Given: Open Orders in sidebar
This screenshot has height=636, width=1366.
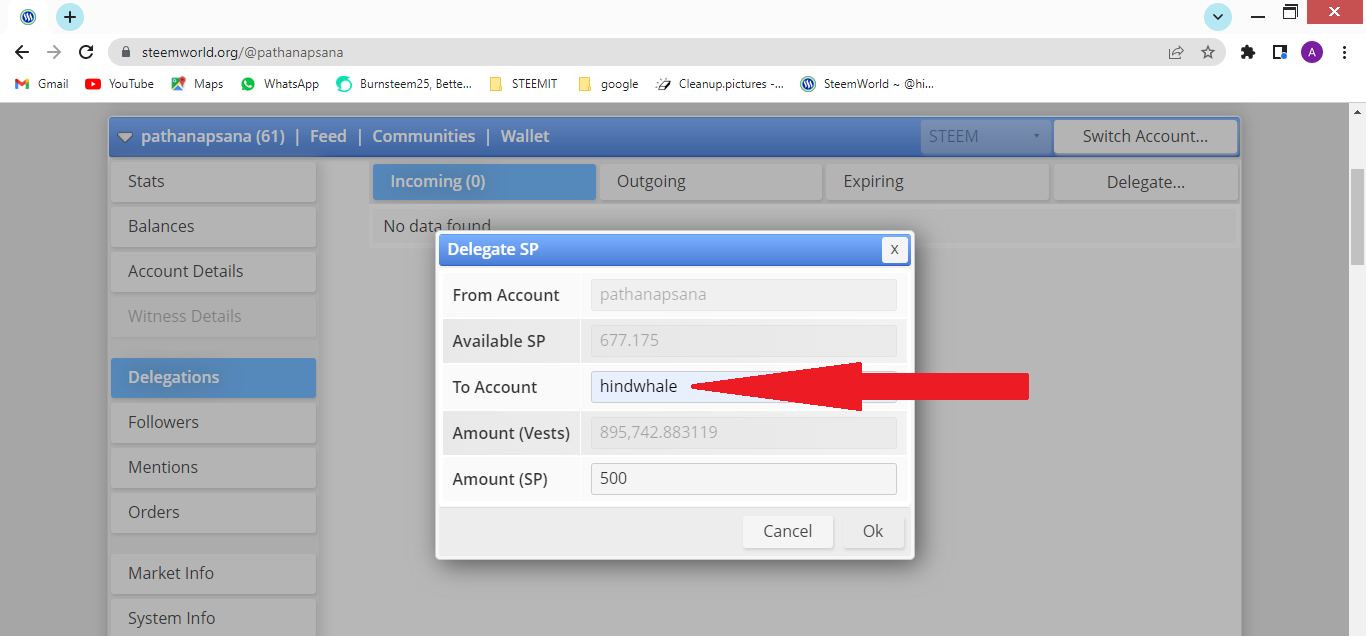Looking at the screenshot, I should 213,512.
